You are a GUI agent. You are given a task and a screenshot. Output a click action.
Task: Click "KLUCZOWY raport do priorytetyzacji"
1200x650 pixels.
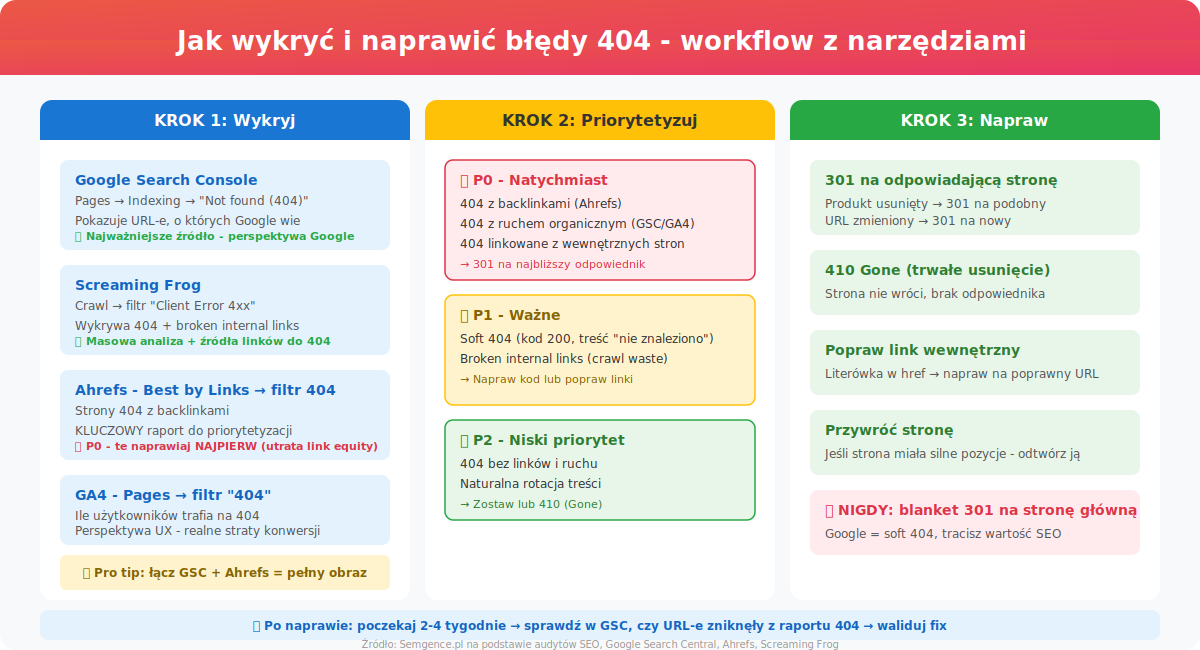click(184, 430)
